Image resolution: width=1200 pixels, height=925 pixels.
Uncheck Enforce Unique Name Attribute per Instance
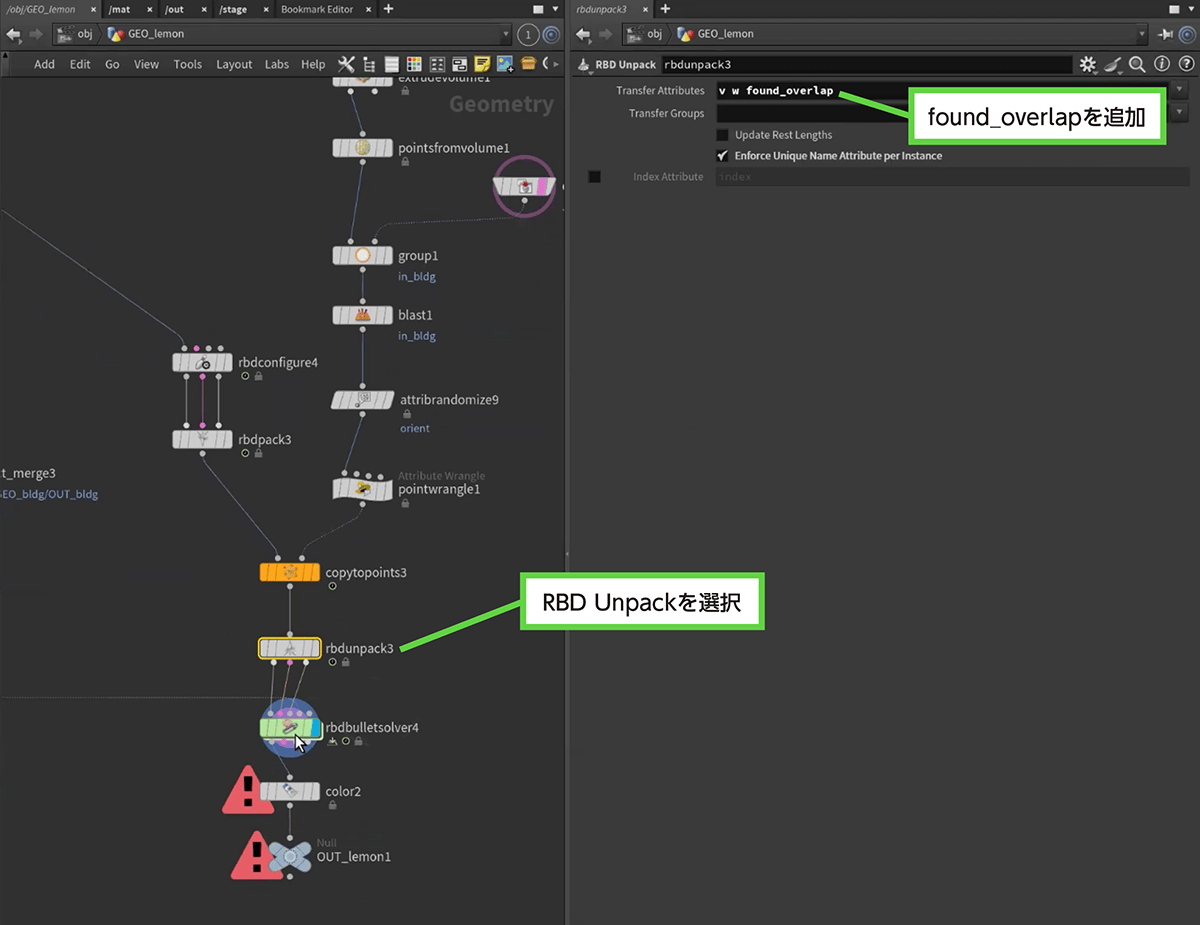coord(723,156)
